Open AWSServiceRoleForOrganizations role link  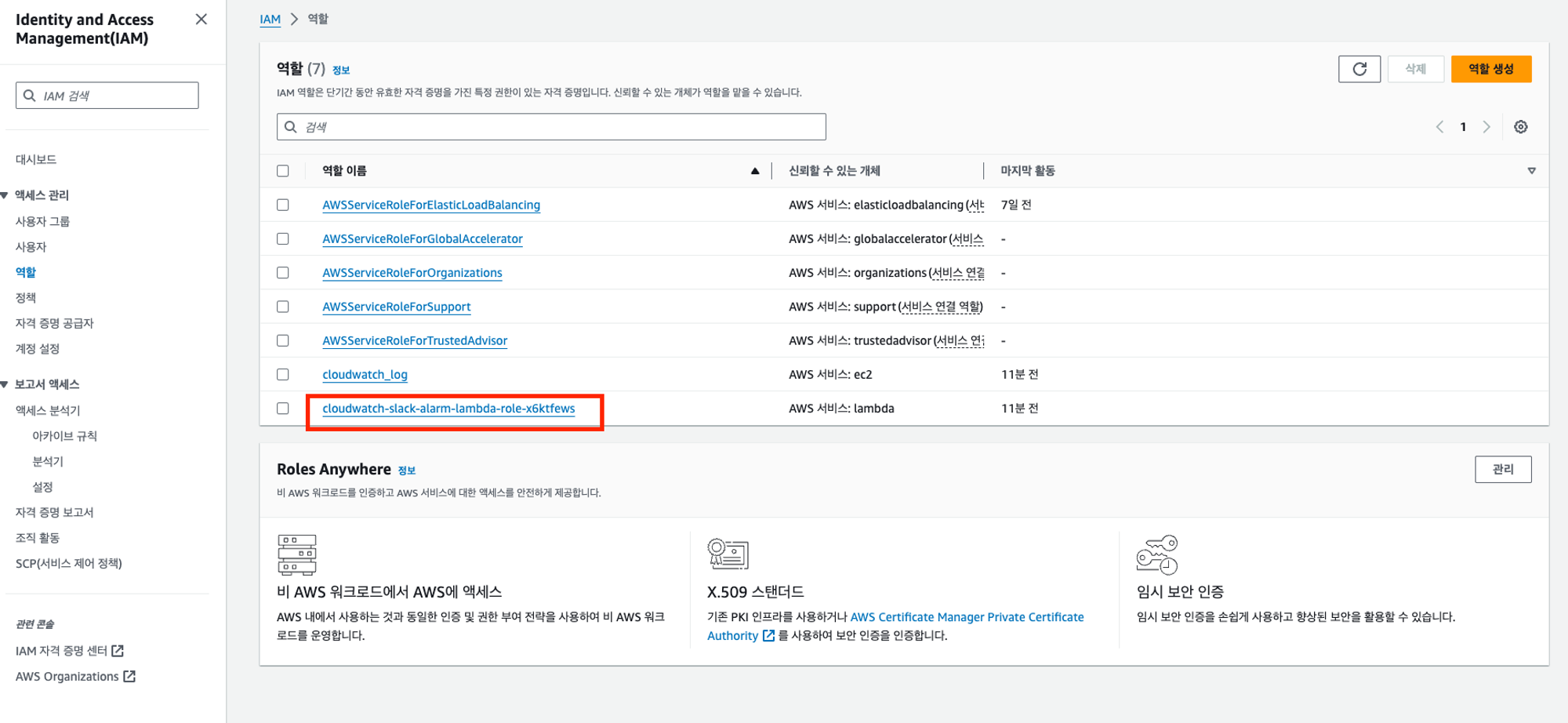click(412, 273)
